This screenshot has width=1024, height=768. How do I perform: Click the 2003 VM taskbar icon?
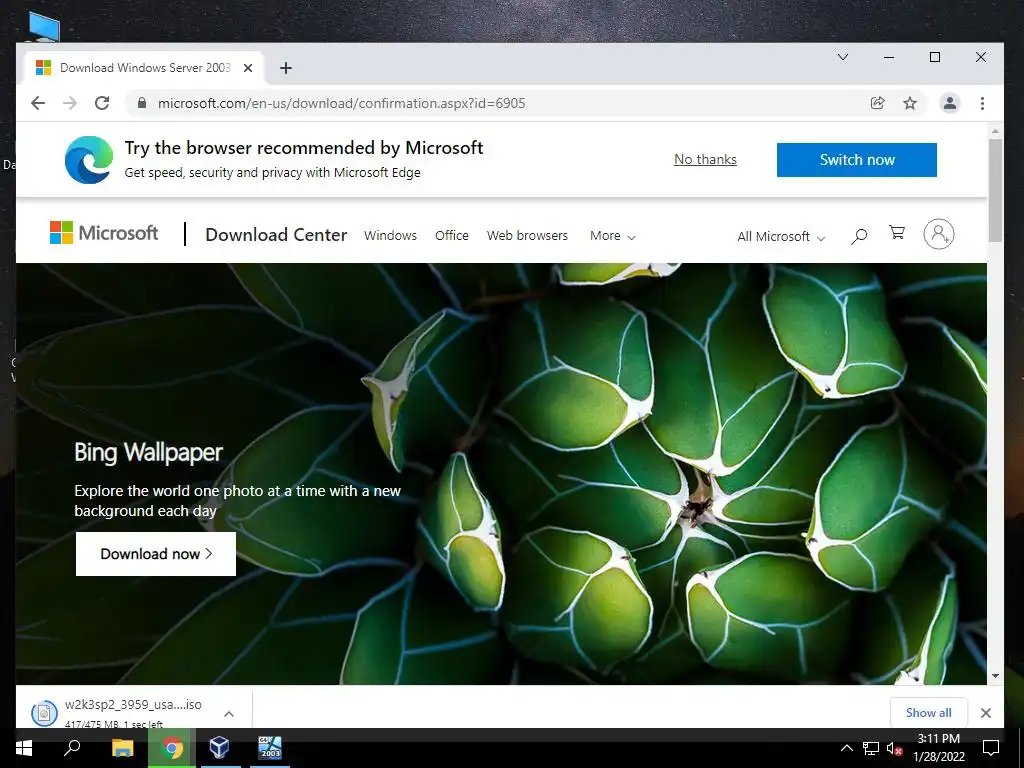[x=270, y=748]
